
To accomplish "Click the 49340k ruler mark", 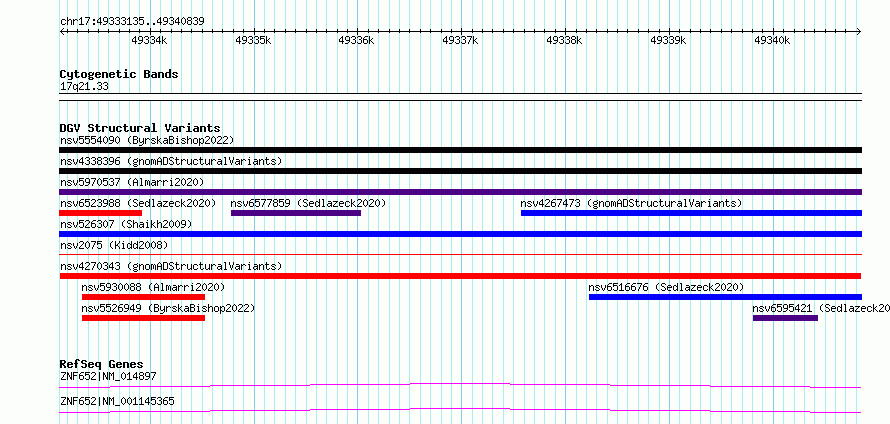I will pyautogui.click(x=772, y=40).
